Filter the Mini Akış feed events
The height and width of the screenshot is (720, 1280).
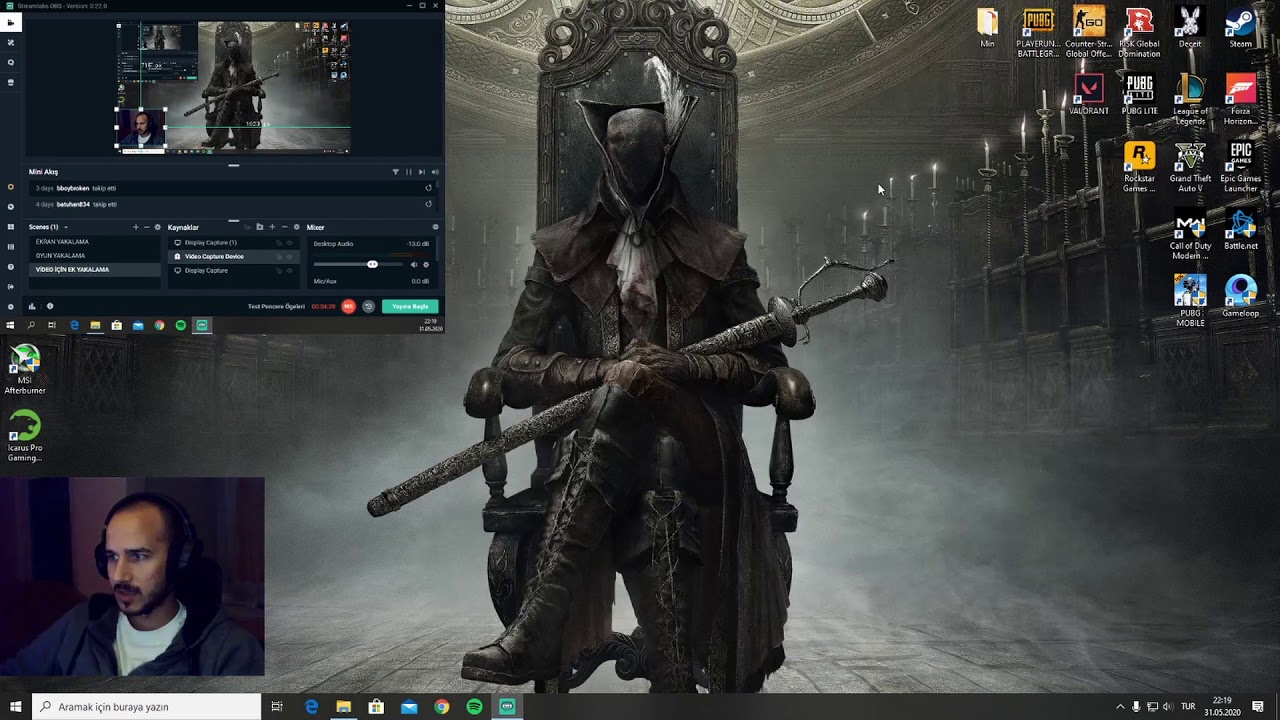396,172
